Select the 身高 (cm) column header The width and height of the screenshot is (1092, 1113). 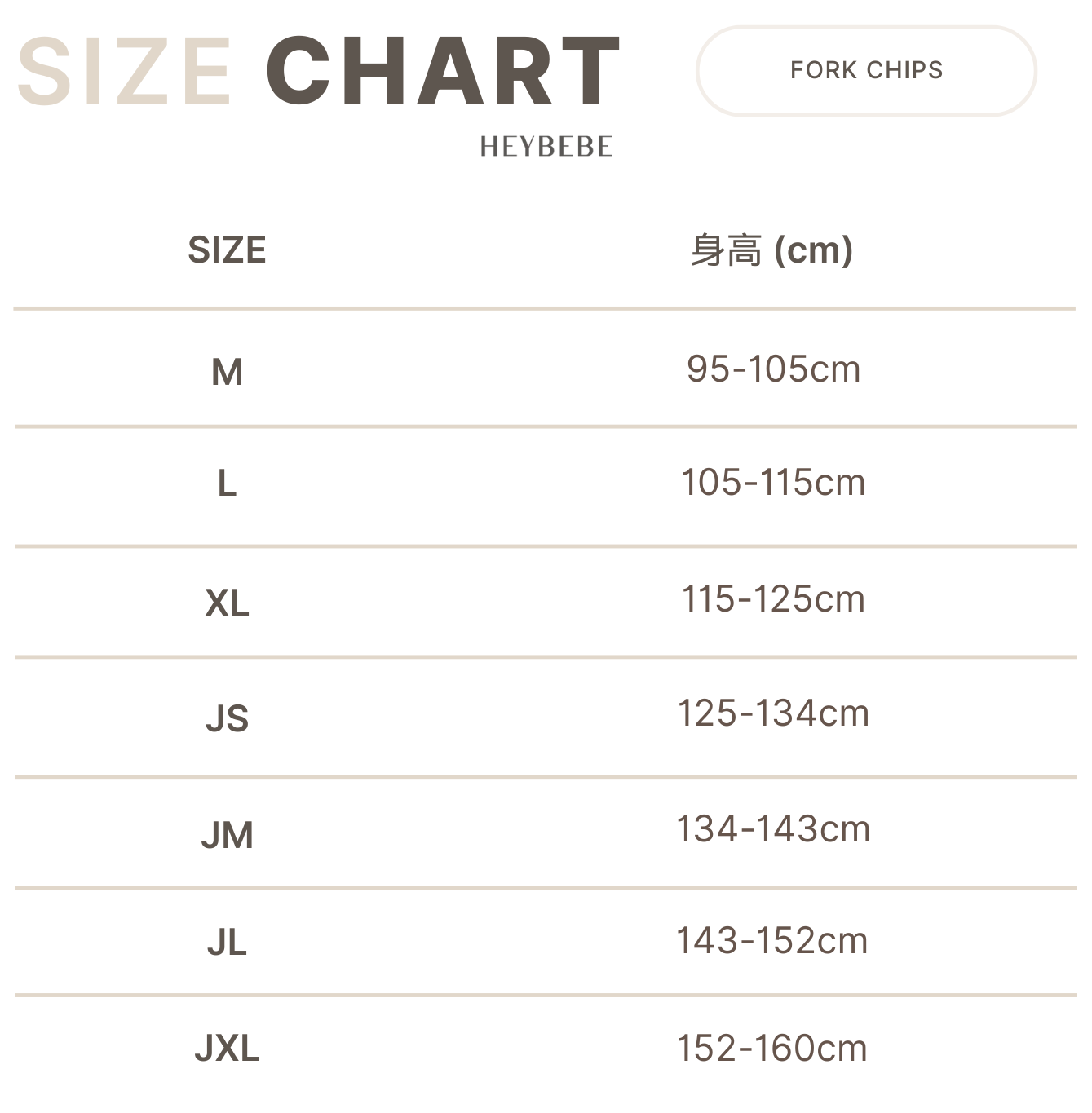771,250
